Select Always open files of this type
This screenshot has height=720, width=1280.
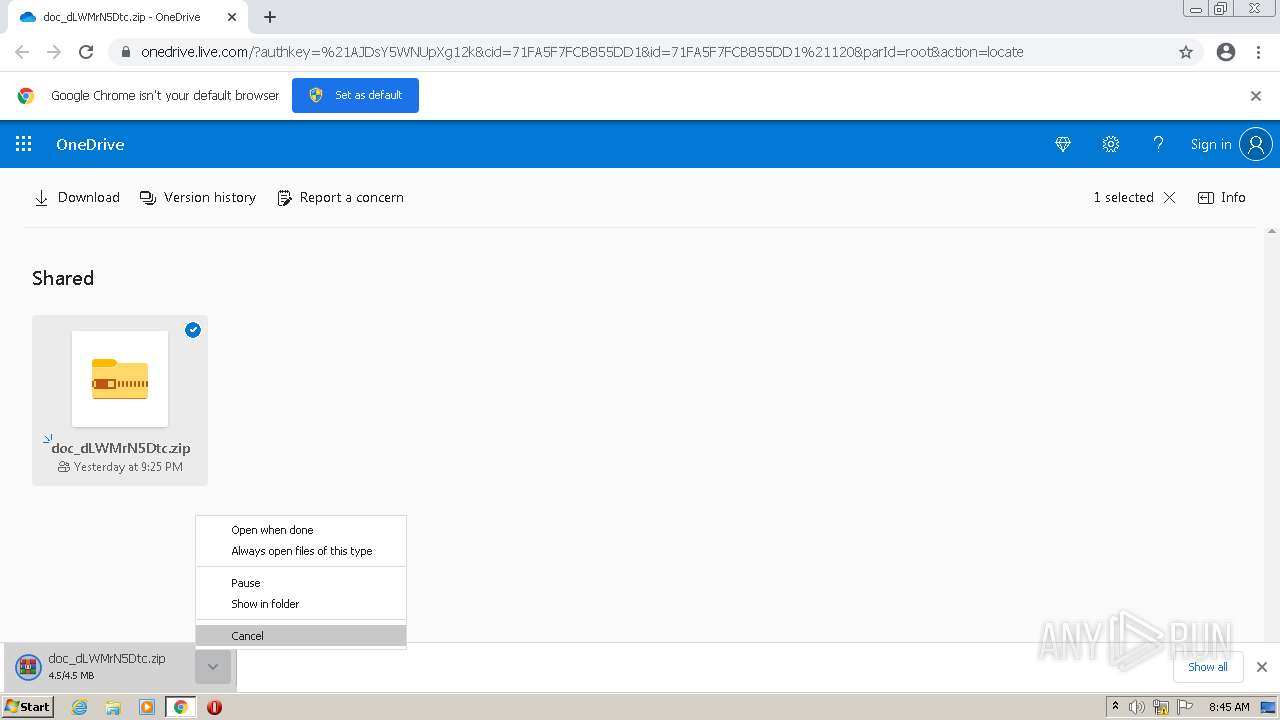(x=301, y=551)
